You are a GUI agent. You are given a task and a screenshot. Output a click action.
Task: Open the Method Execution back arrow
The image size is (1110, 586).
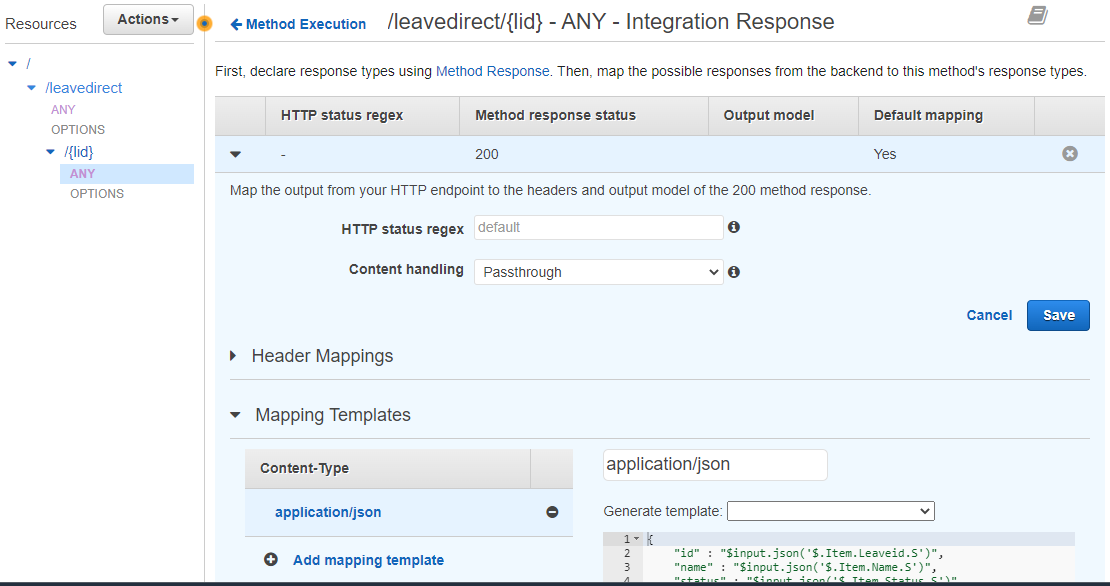tap(240, 24)
